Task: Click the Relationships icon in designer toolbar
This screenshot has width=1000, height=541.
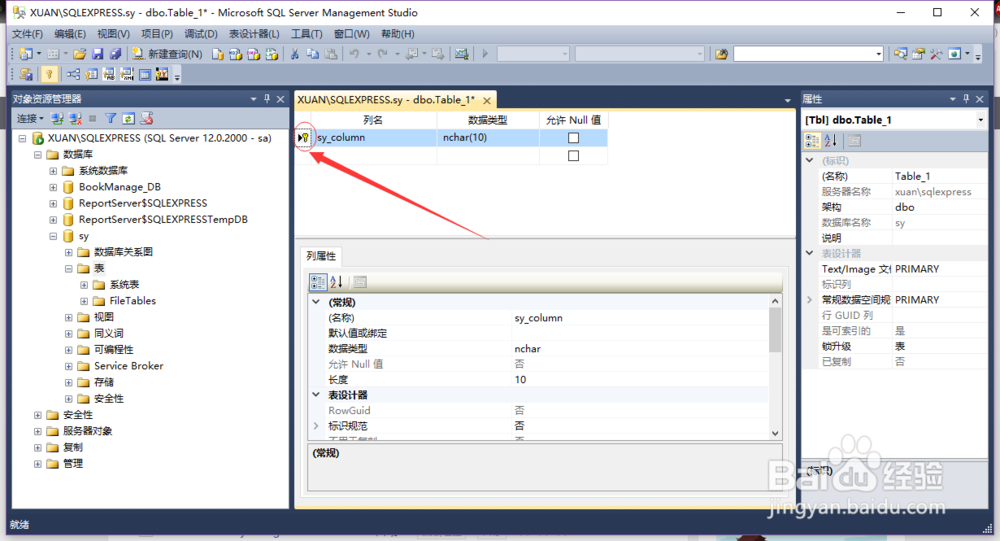Action: click(73, 75)
